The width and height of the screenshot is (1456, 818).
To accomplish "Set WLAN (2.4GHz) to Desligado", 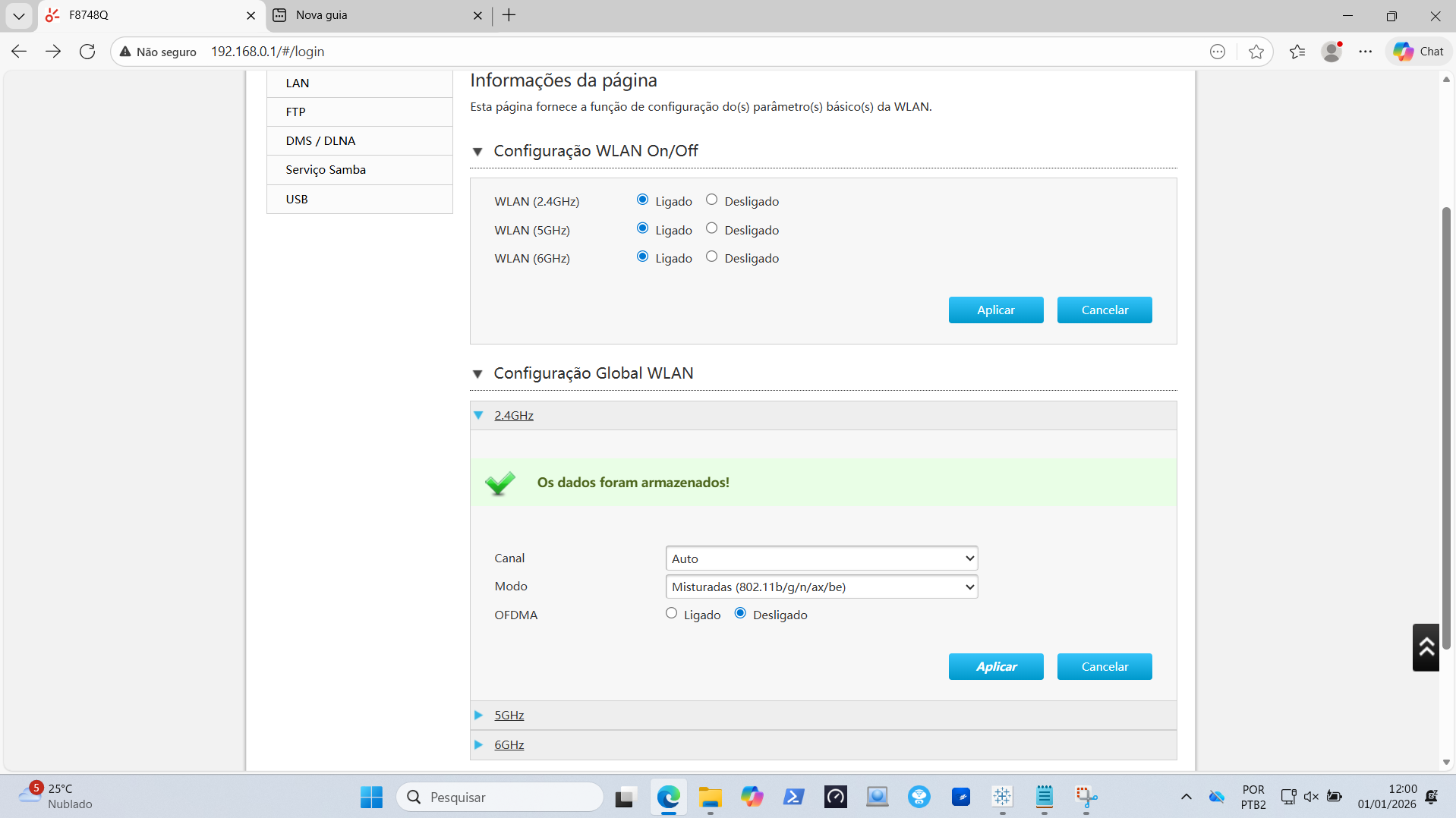I will click(x=711, y=200).
